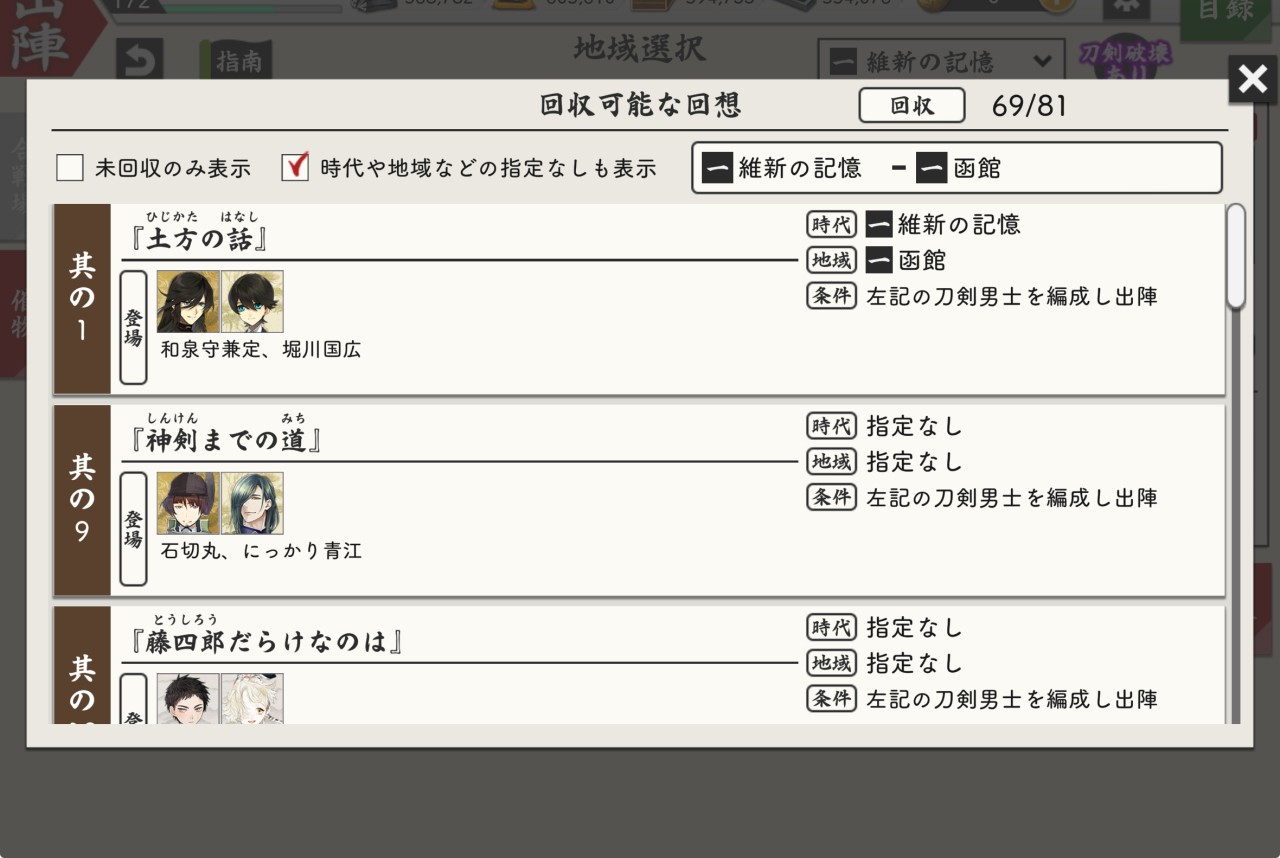Open the 『藤四郎だらけなのは』 recollection entry

[x=639, y=665]
